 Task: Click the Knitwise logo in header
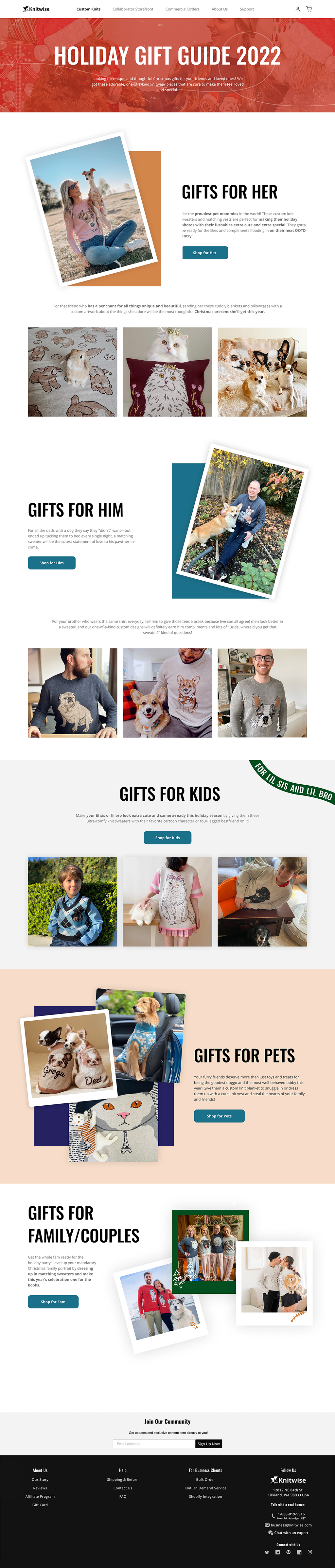click(x=37, y=9)
